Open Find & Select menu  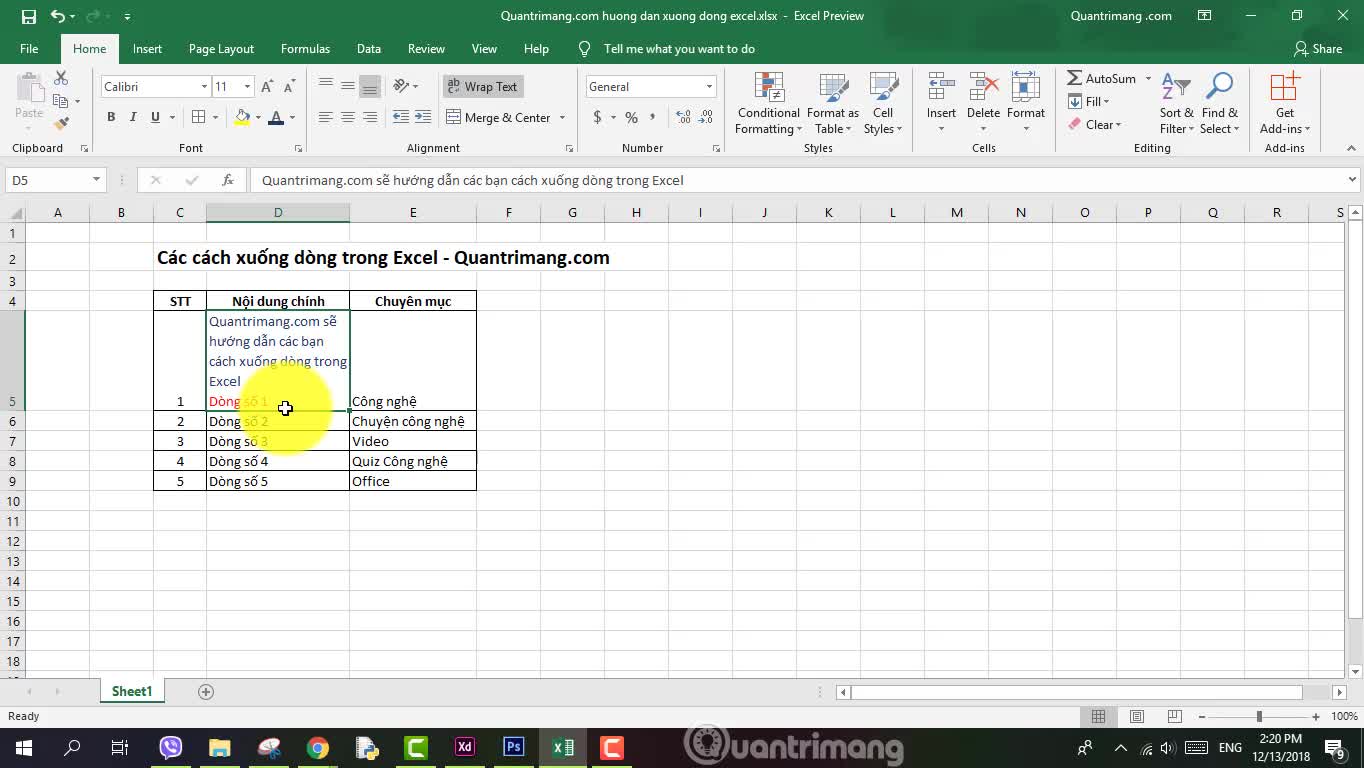coord(1220,103)
